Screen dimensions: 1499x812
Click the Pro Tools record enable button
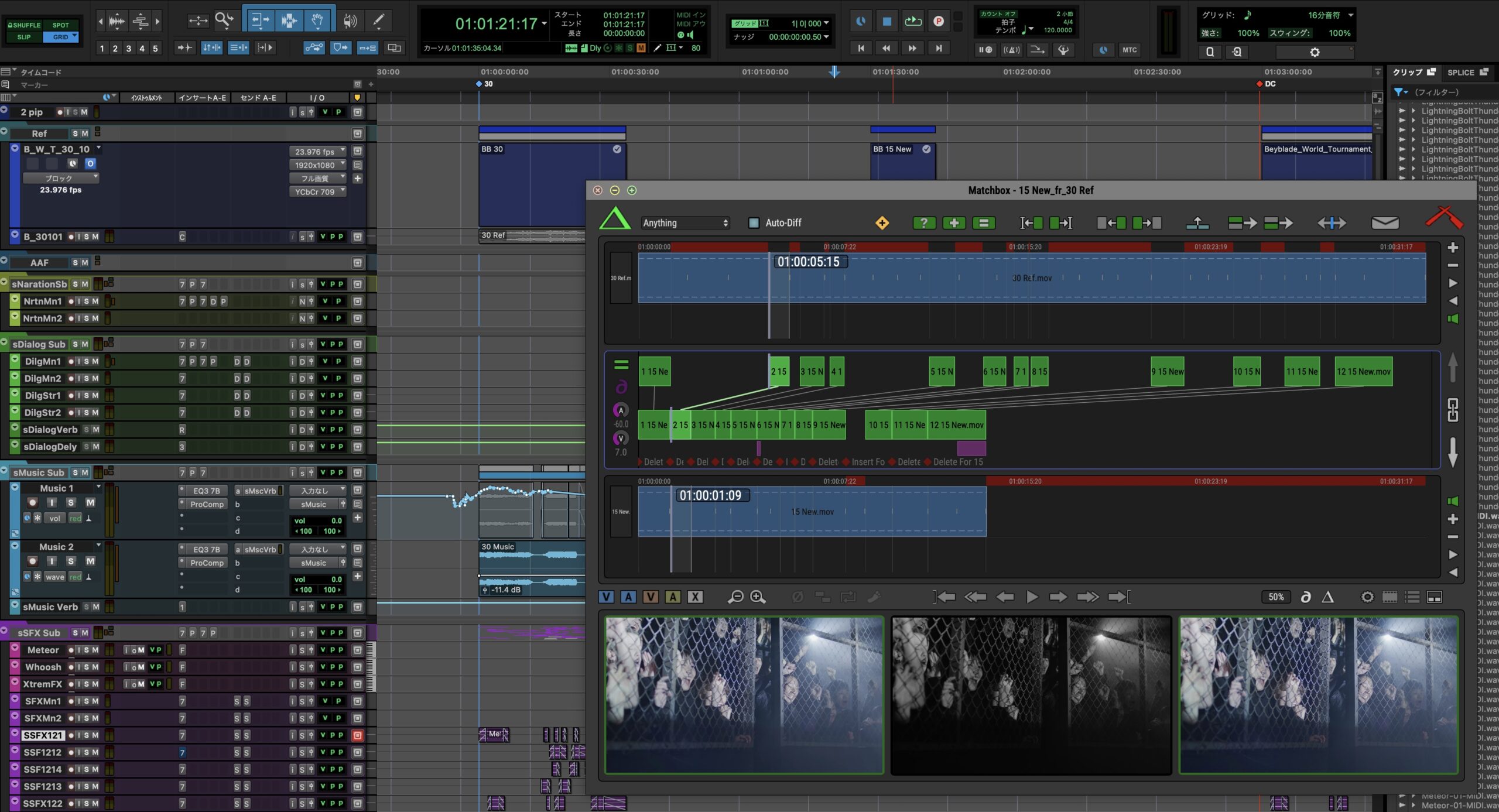coord(939,22)
